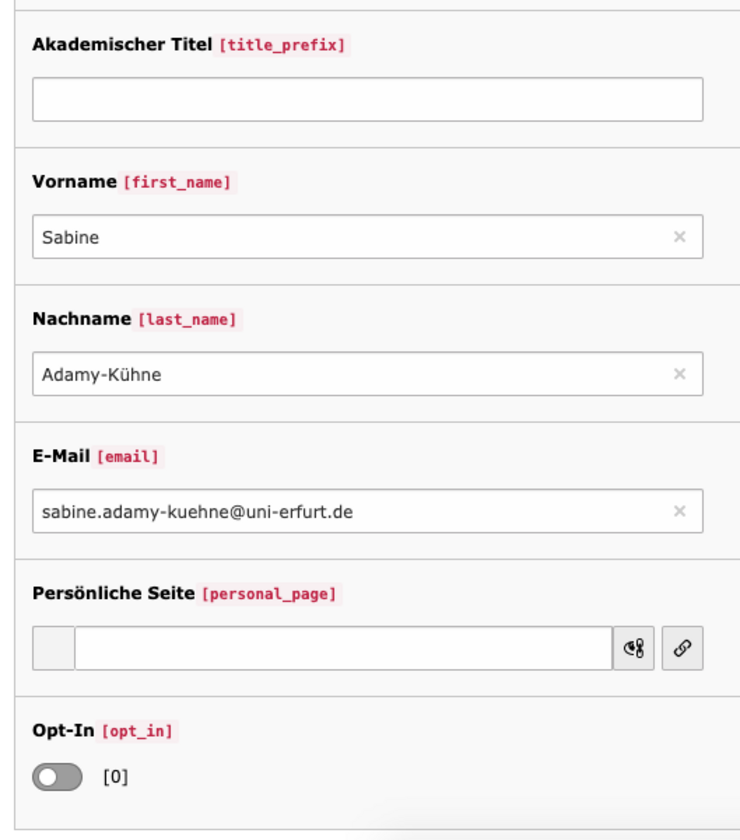Screen dimensions: 740x840
Task: Focus the Akademischer Titel input field
Action: [367, 100]
